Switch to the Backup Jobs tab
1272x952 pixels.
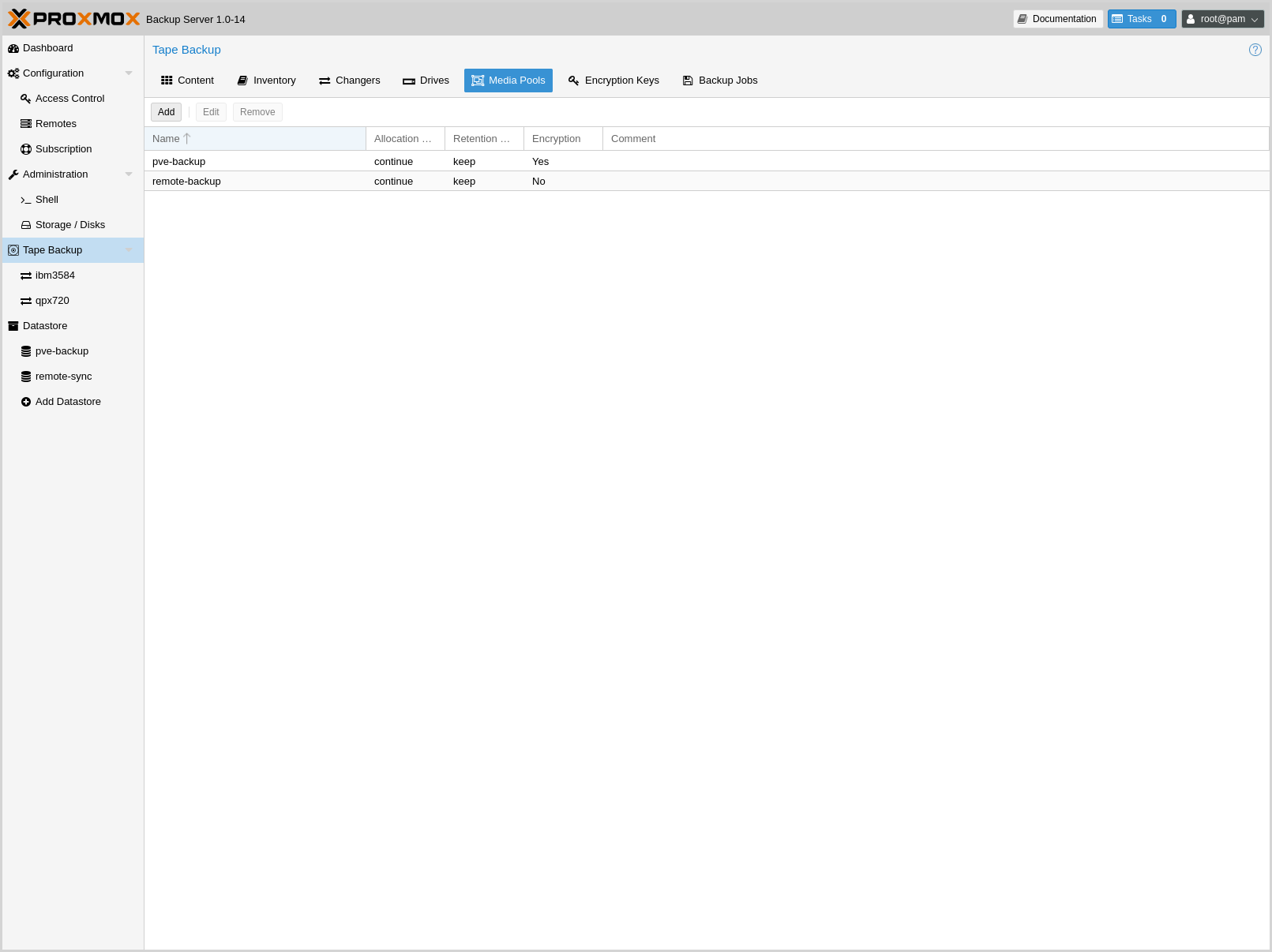point(719,81)
